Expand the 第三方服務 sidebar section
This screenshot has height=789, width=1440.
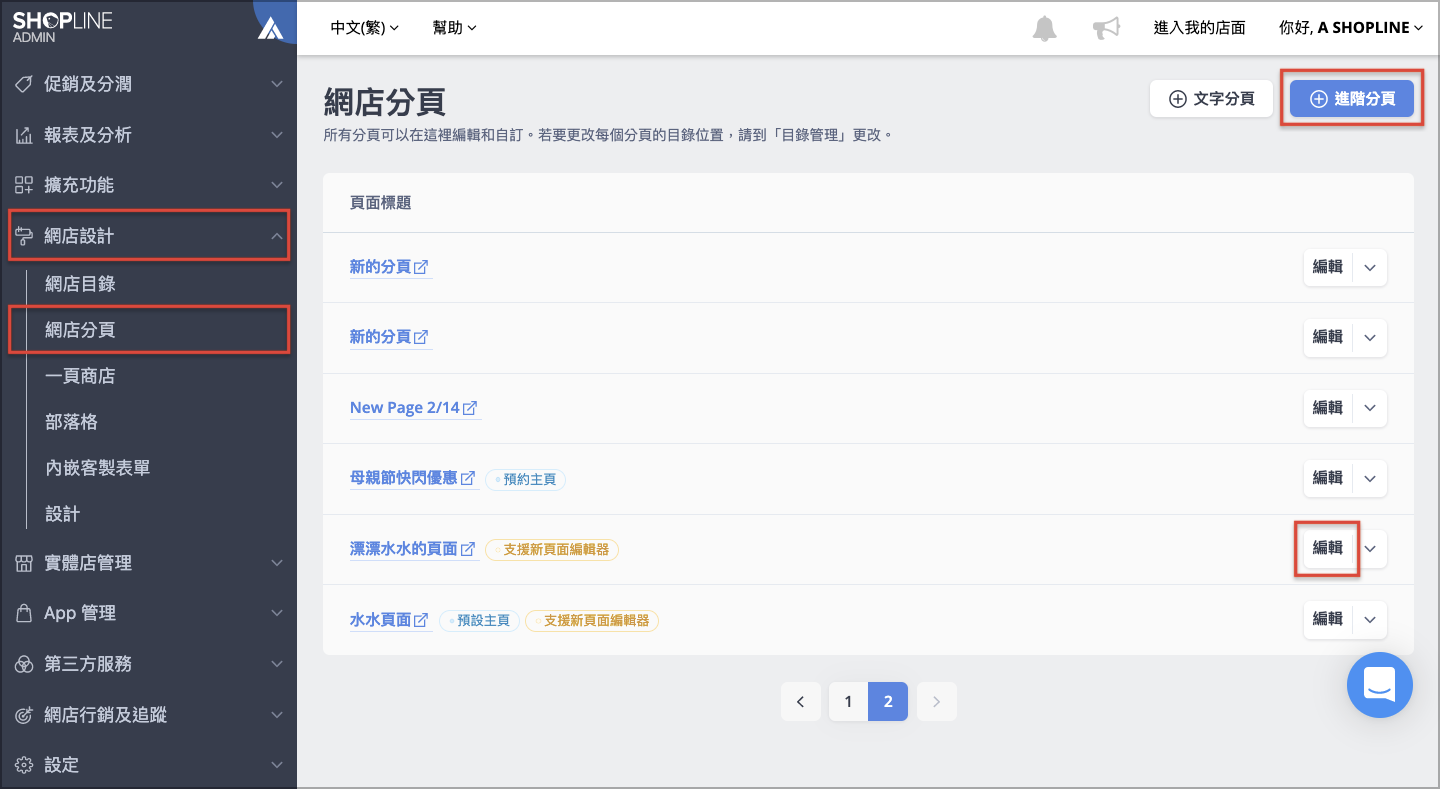(x=277, y=664)
